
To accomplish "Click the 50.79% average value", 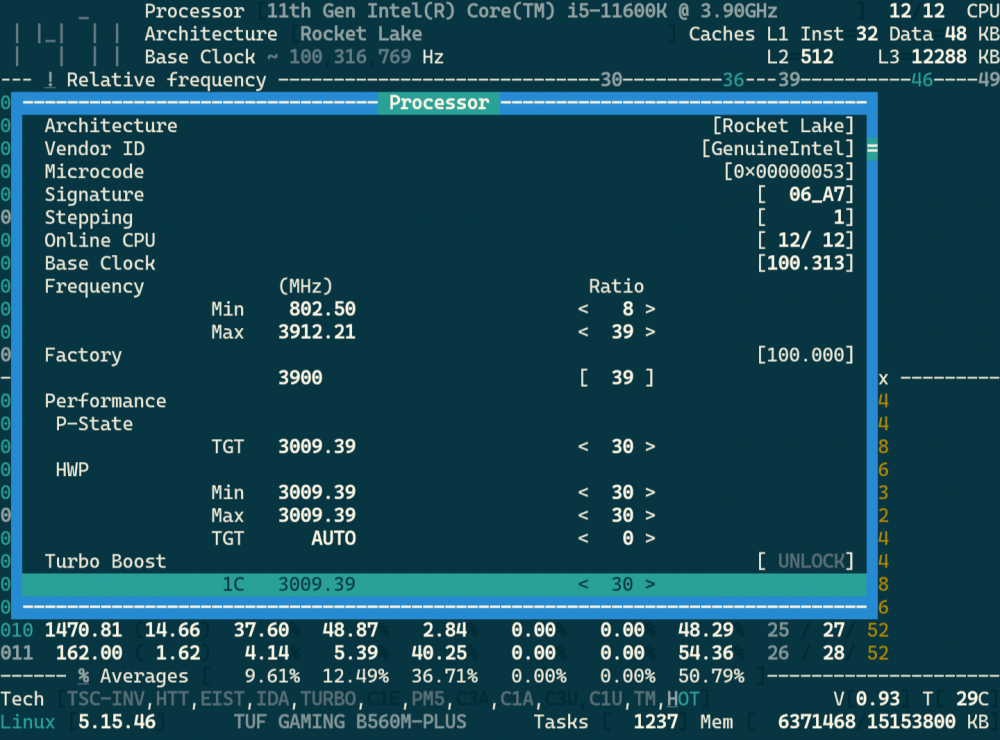I will 711,676.
